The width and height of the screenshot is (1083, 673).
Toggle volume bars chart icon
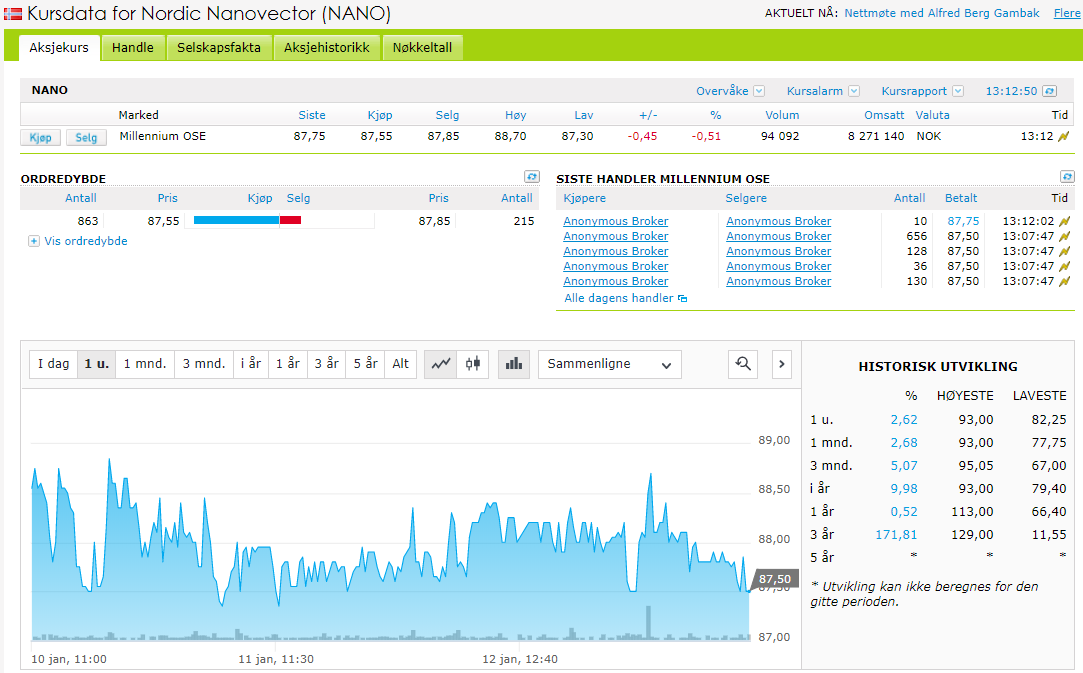514,364
